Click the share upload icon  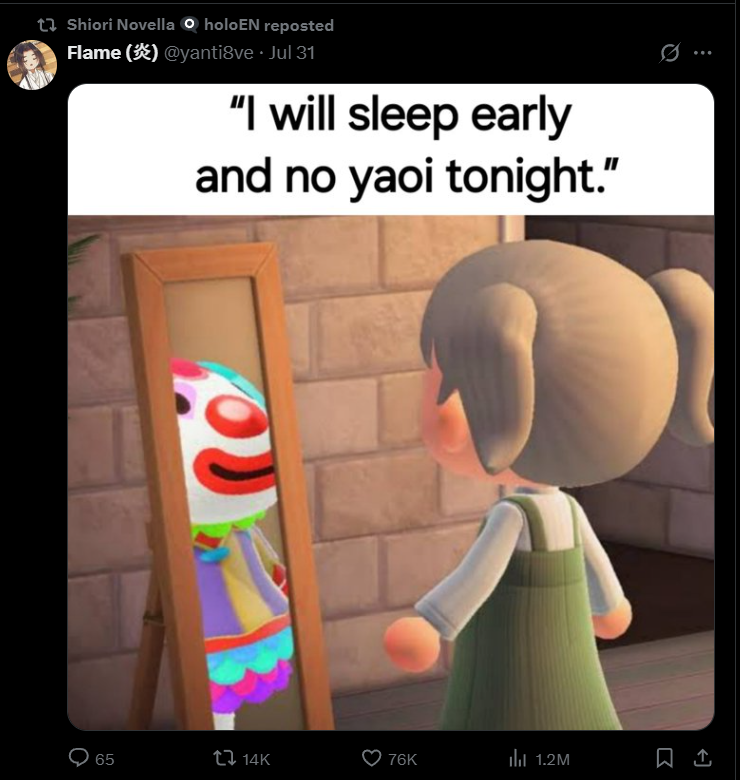702,758
